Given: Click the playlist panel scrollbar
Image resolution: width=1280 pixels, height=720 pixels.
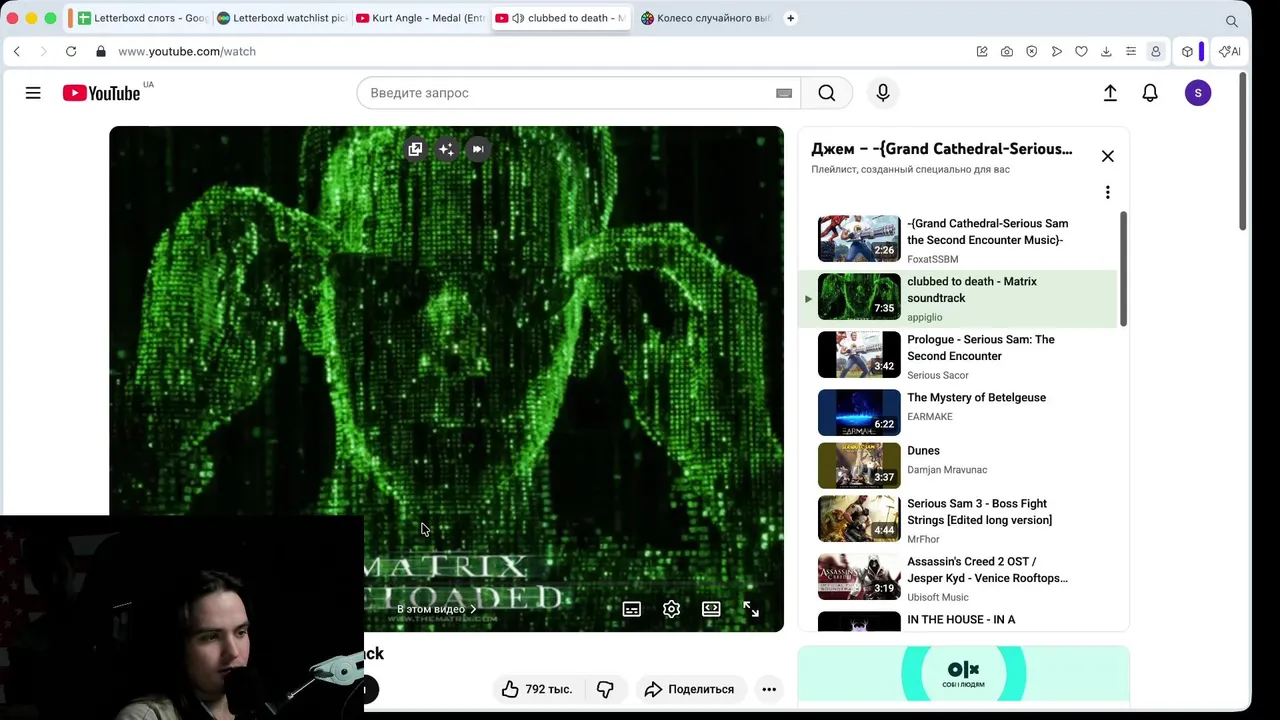Looking at the screenshot, I should 1123,268.
